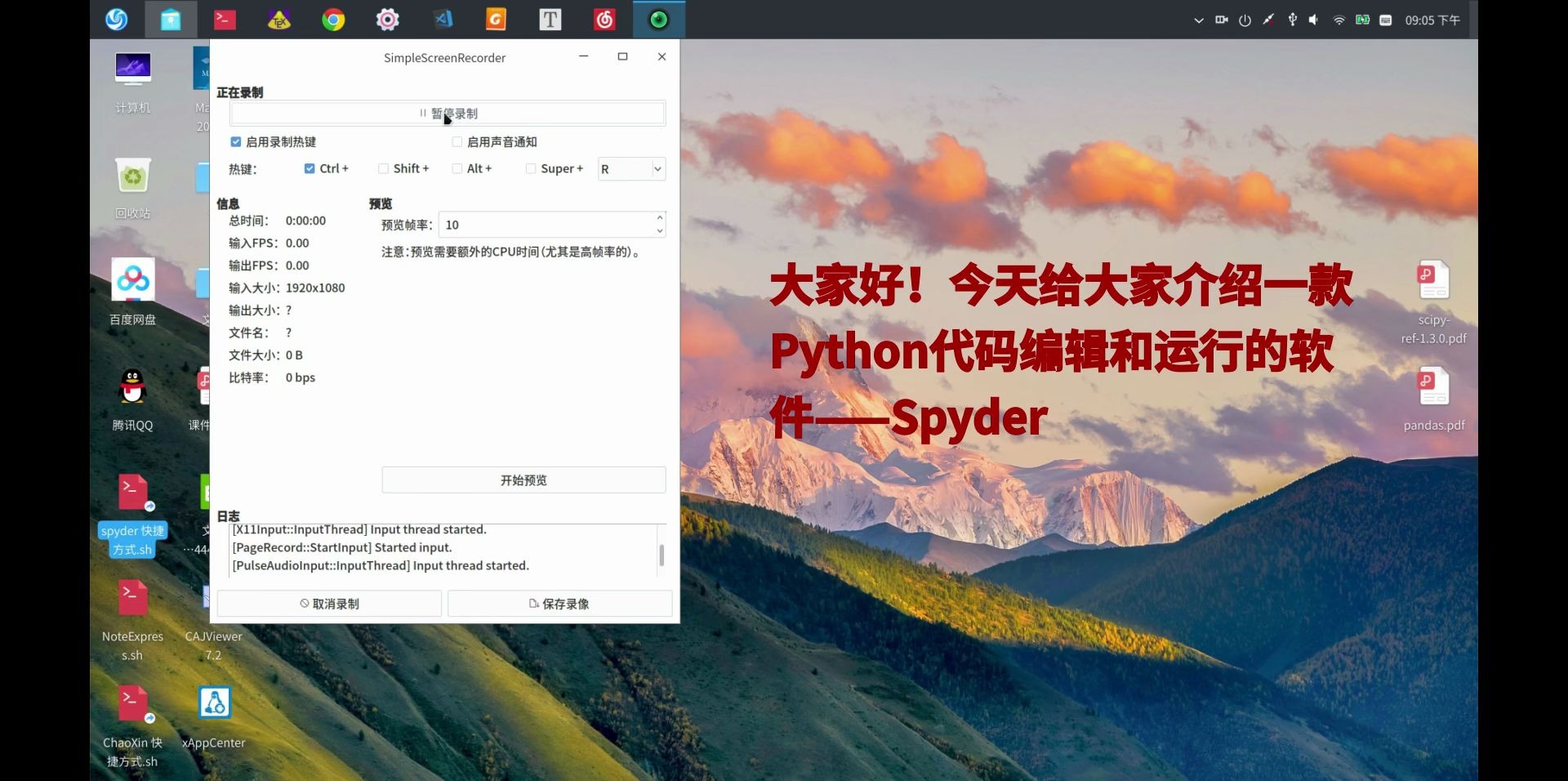This screenshot has width=1568, height=781.
Task: Enable the Super + hotkey checkbox
Action: [531, 168]
